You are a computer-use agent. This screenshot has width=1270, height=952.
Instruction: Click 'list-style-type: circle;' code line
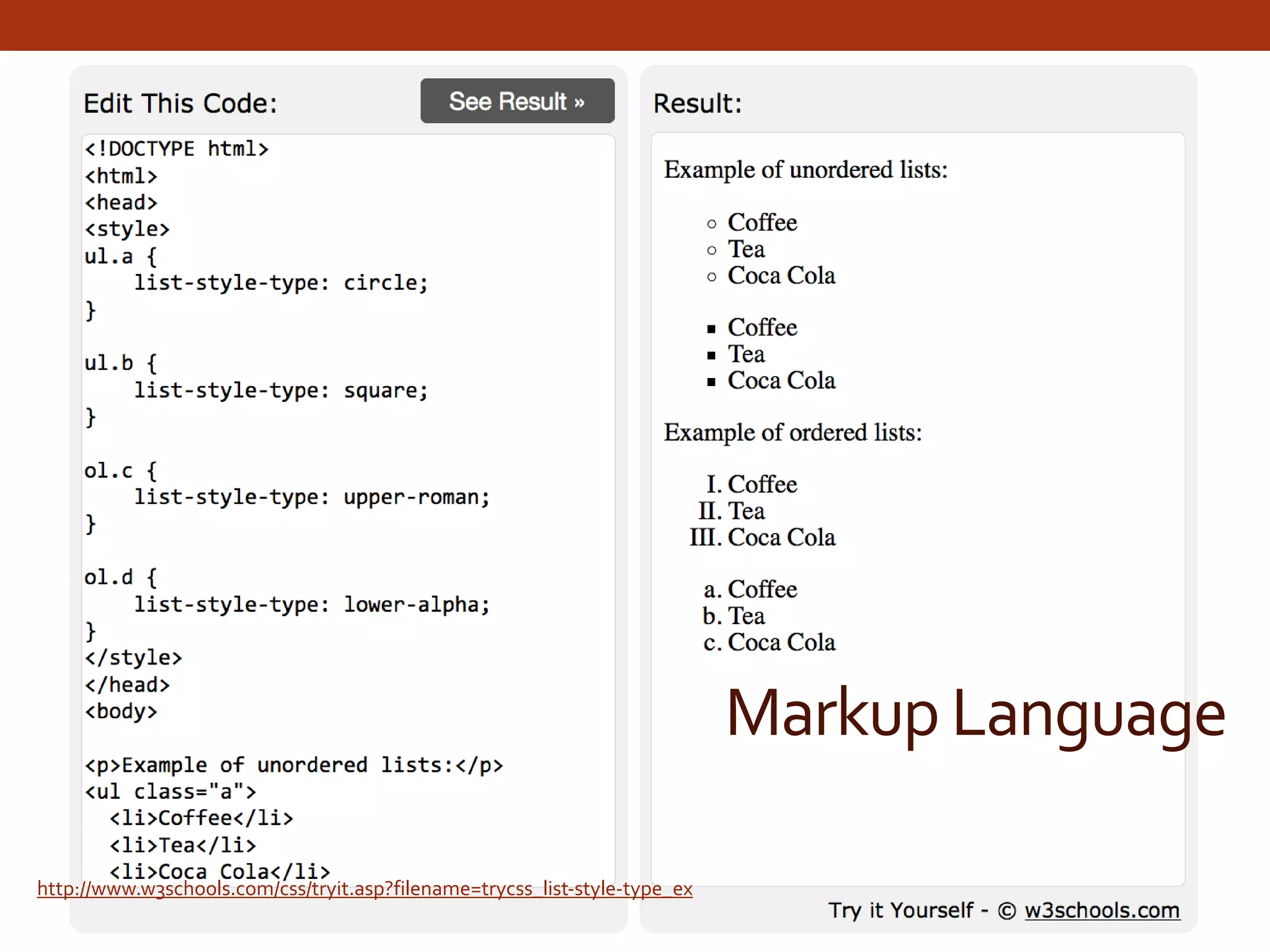[281, 283]
